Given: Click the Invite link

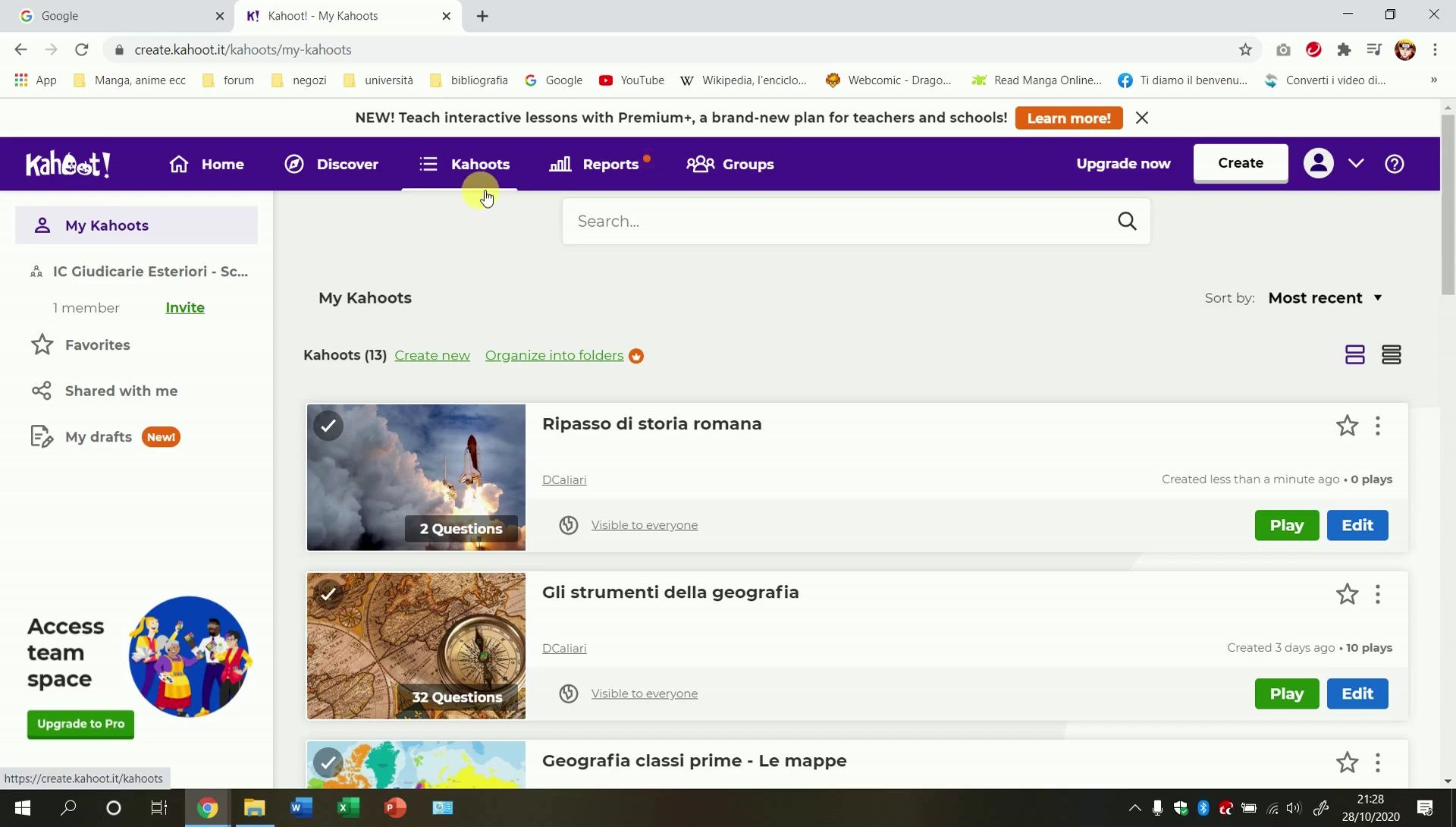Looking at the screenshot, I should pos(185,308).
